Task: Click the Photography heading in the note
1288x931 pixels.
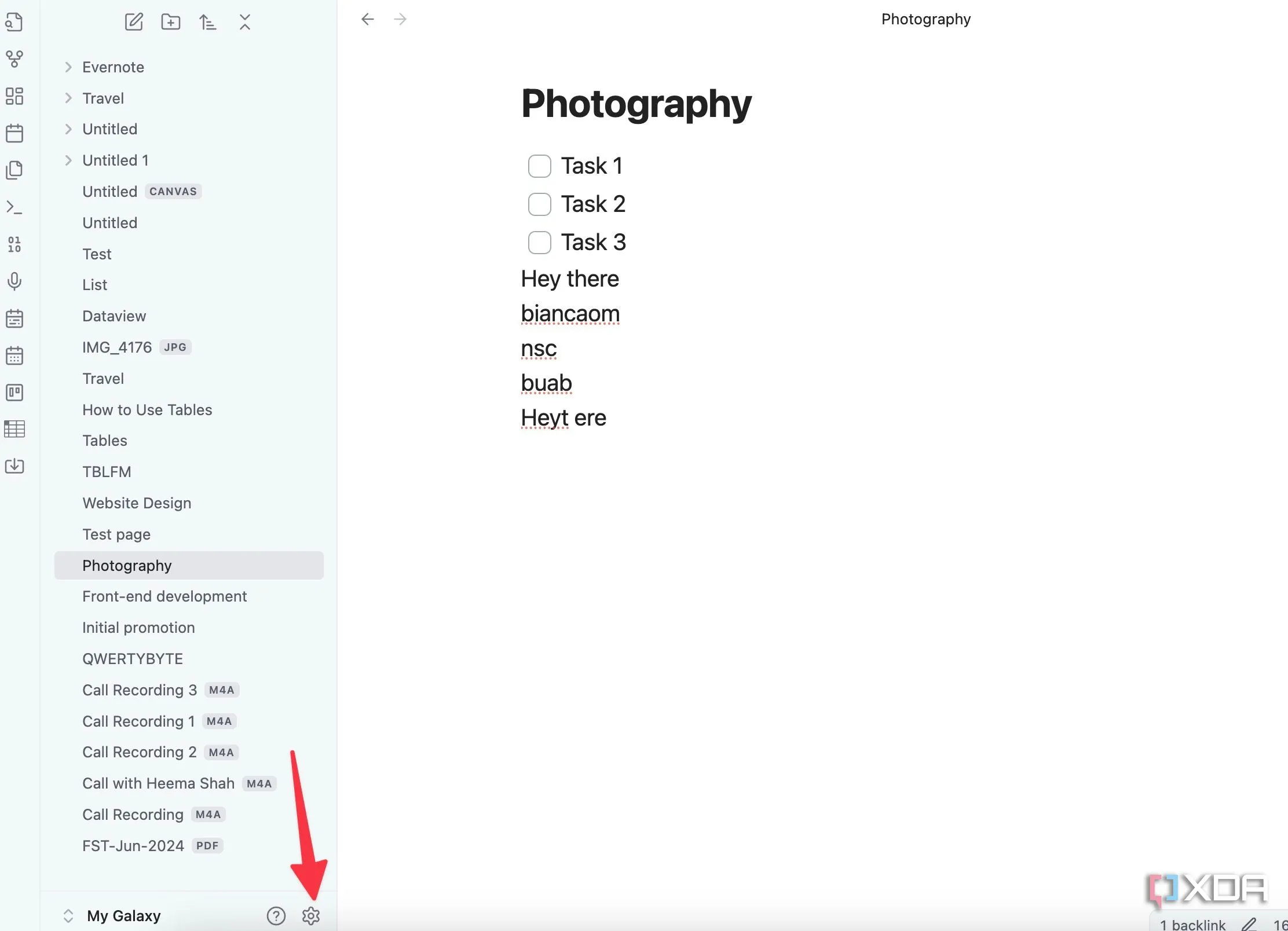Action: [636, 104]
